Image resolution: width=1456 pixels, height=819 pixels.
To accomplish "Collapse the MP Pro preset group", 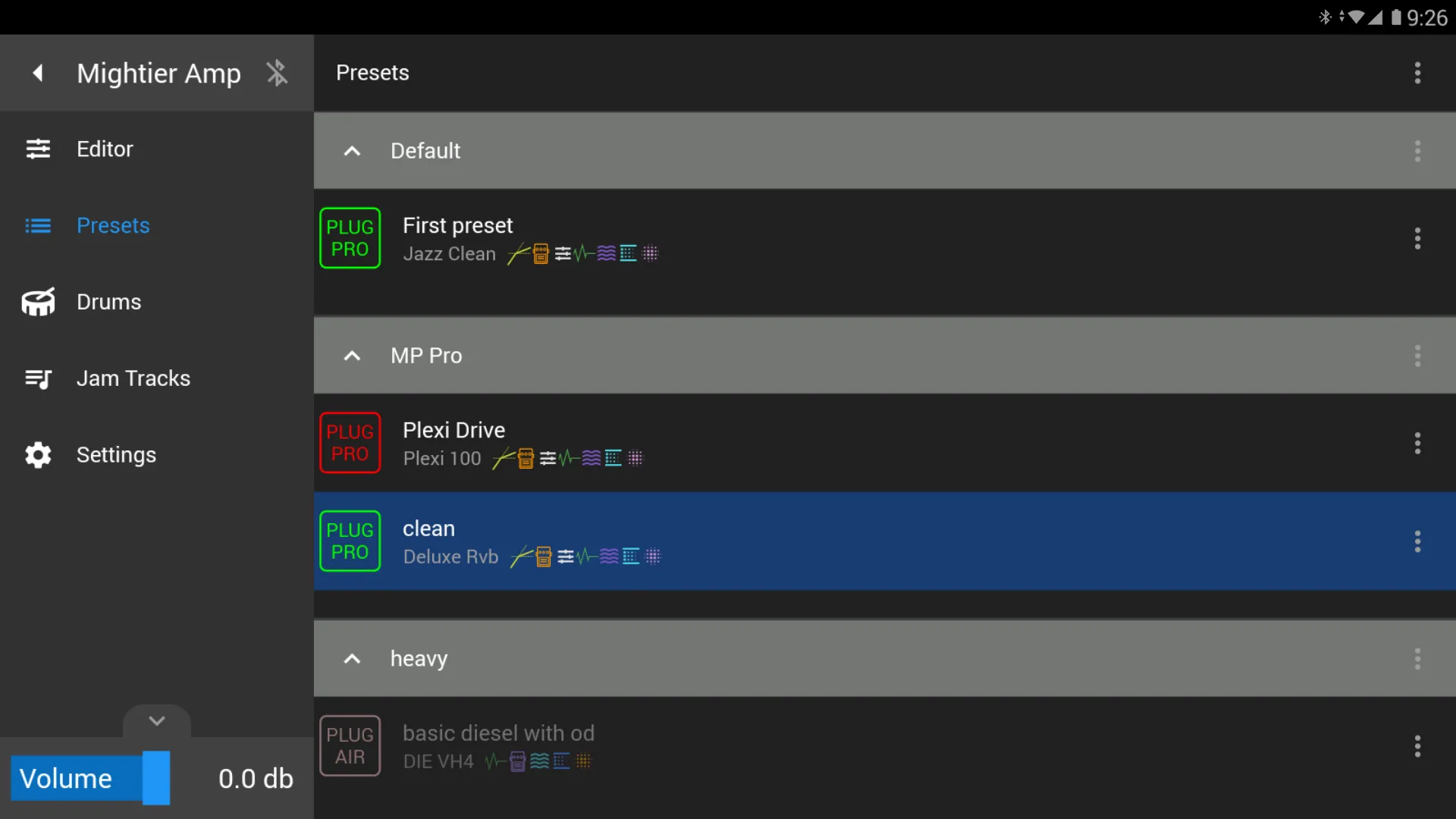I will click(352, 355).
